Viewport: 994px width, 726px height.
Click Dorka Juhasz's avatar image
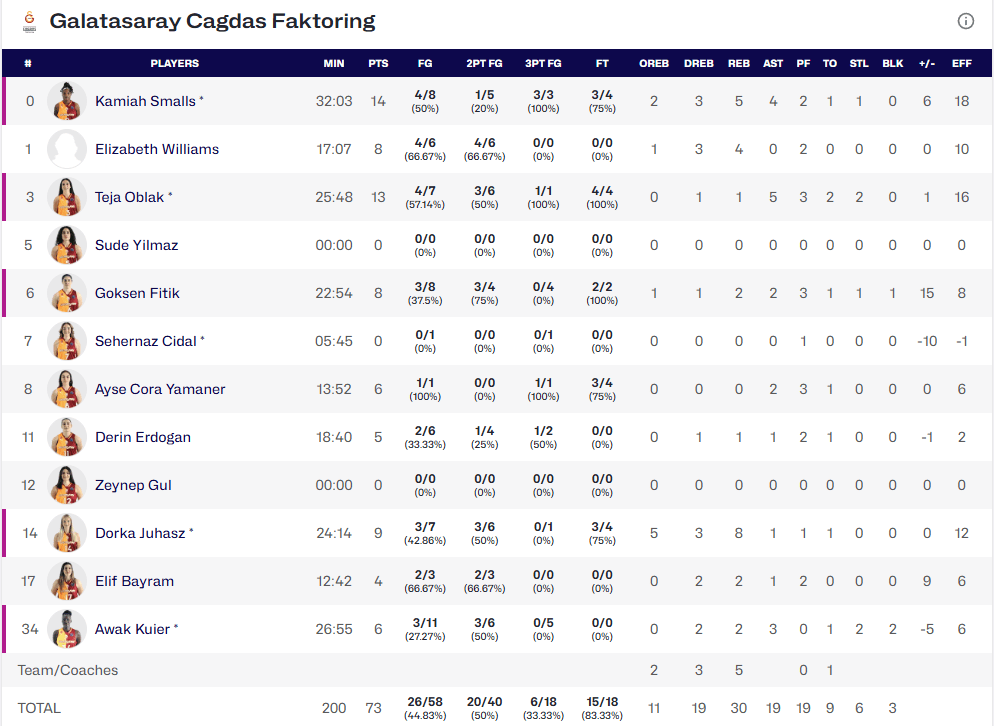[x=67, y=533]
